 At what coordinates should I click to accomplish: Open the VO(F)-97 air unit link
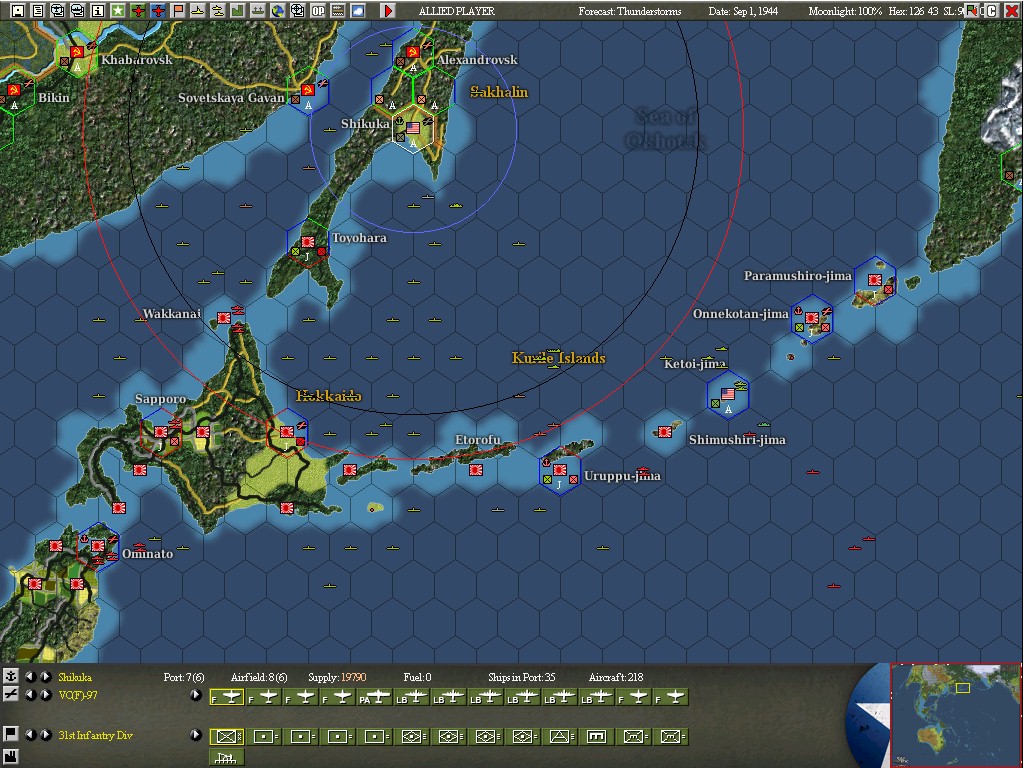point(78,695)
